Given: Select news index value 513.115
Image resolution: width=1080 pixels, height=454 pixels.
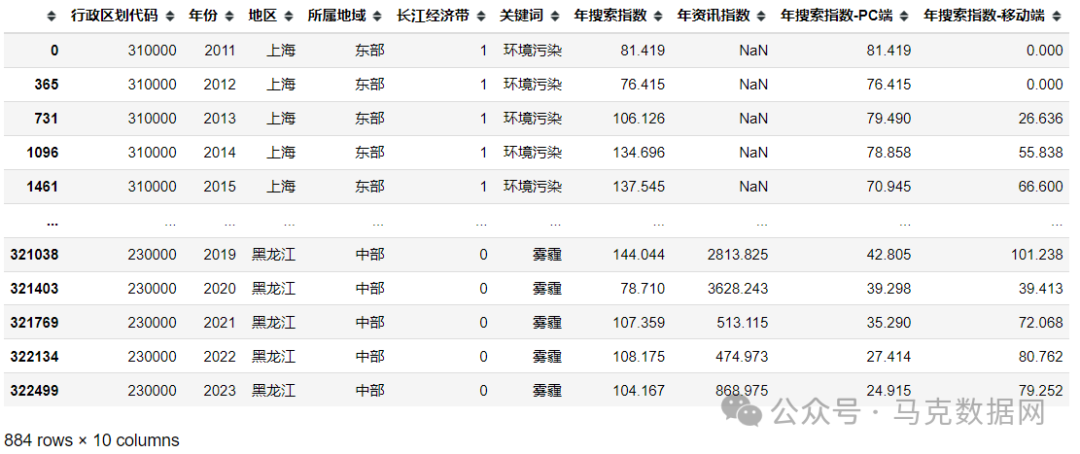Looking at the screenshot, I should click(742, 322).
